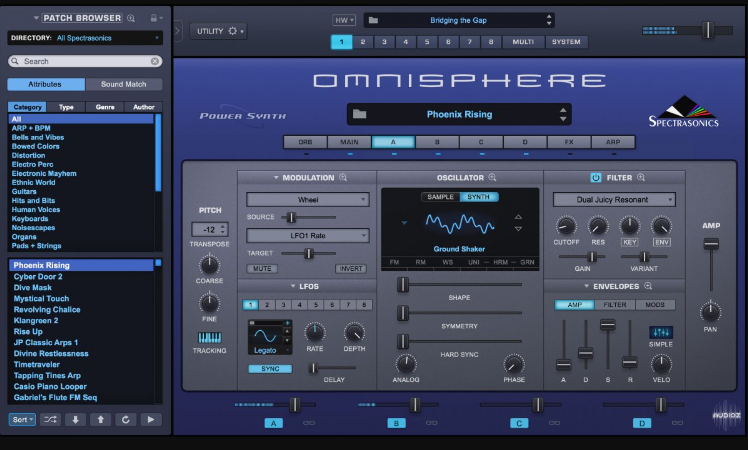Collapse the Envelopes section triangle

pos(586,286)
